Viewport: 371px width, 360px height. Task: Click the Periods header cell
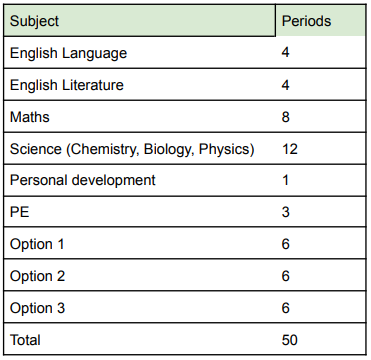[x=321, y=21]
